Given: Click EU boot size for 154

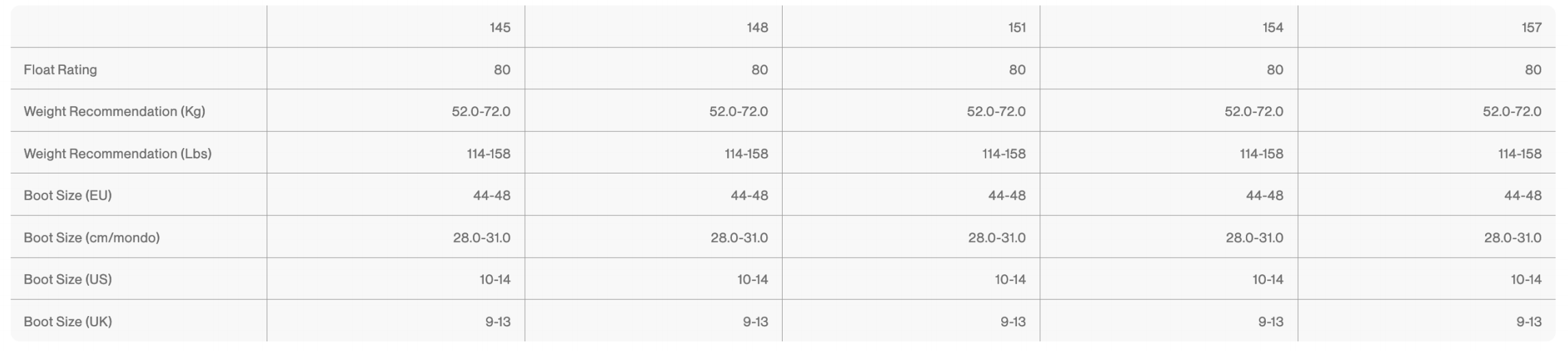Looking at the screenshot, I should coord(1264,195).
